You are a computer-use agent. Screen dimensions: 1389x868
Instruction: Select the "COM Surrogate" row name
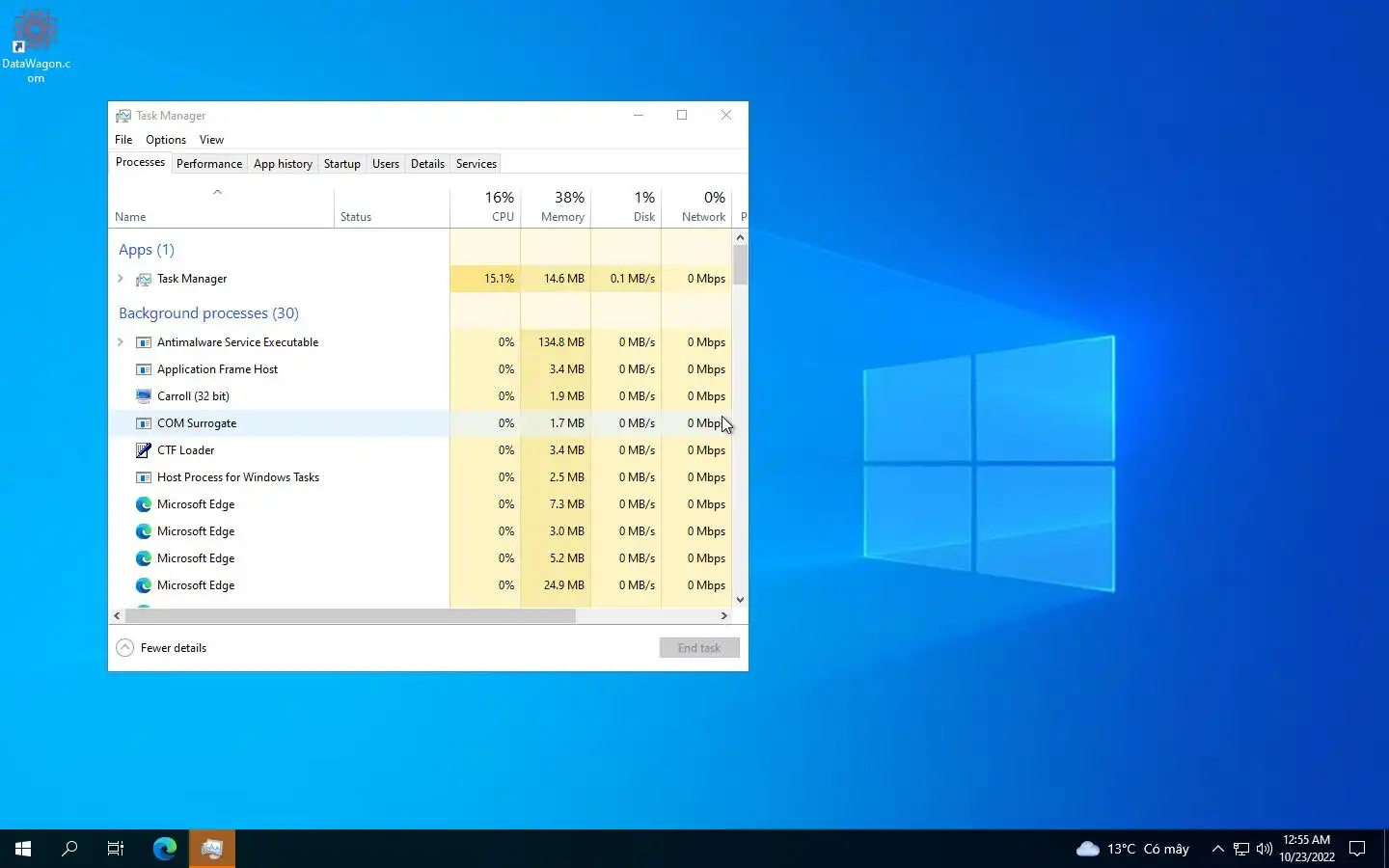pos(197,423)
